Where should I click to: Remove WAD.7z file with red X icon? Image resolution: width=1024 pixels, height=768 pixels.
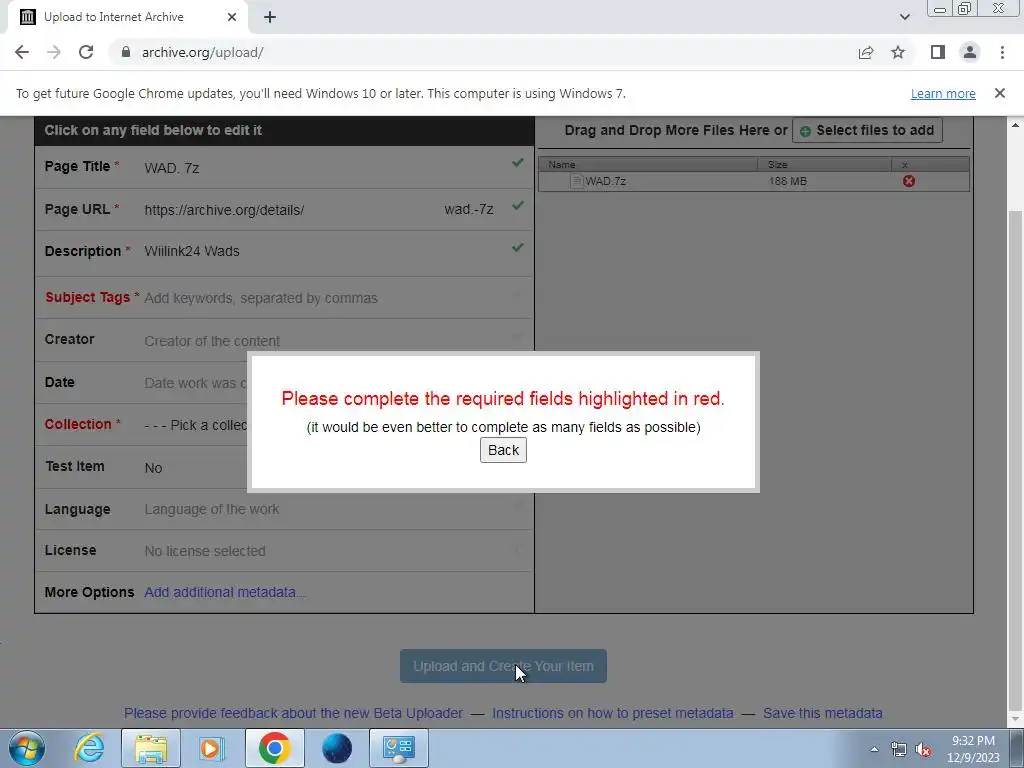pyautogui.click(x=908, y=181)
